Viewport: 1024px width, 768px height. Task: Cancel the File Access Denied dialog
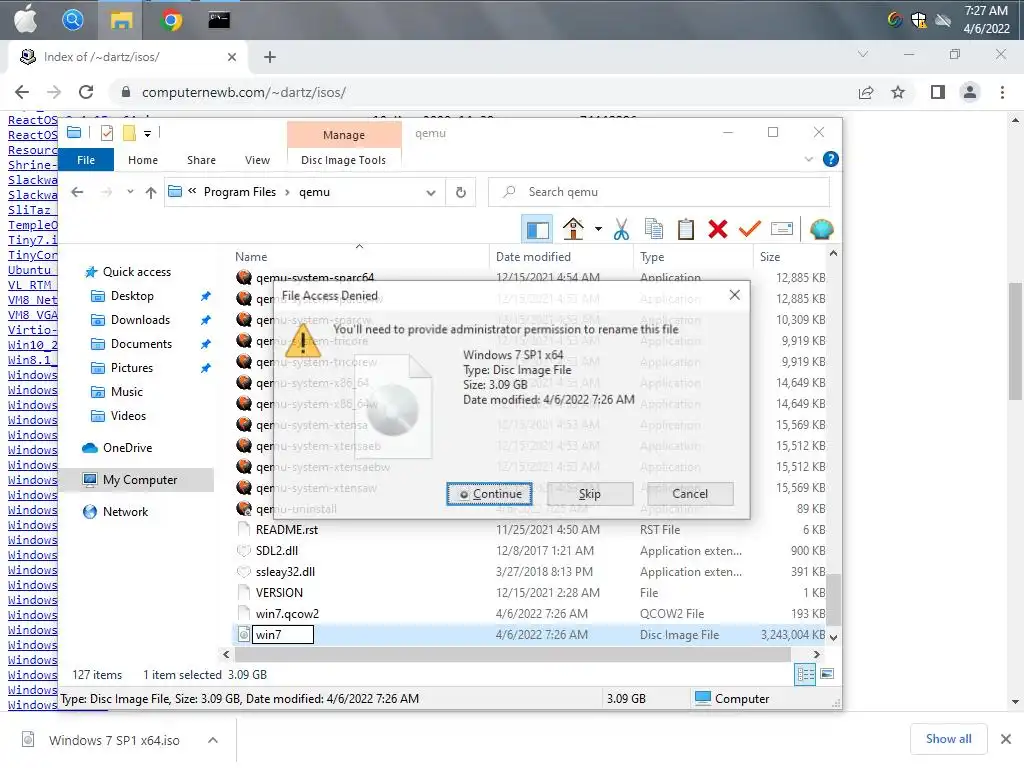(x=690, y=494)
